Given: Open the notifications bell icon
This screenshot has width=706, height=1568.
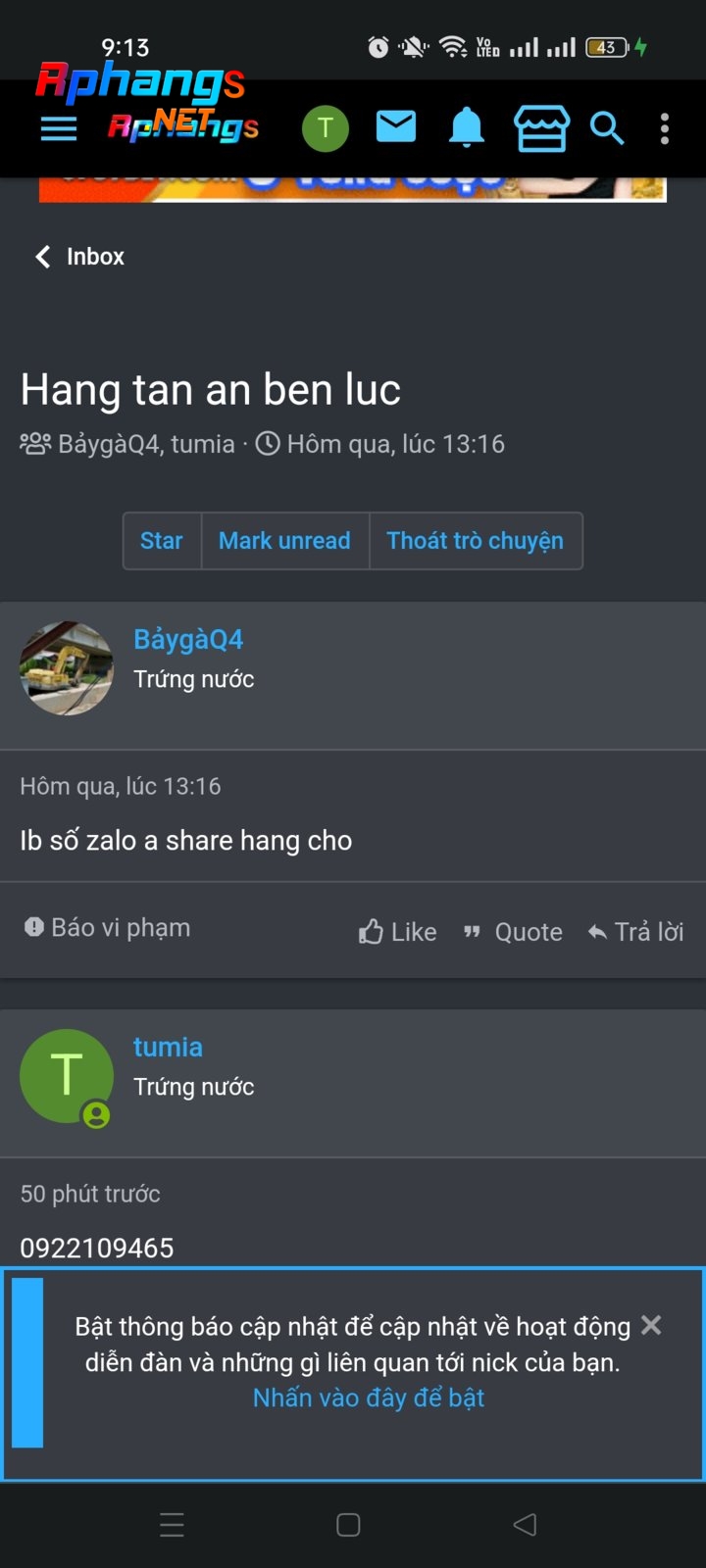Looking at the screenshot, I should (x=467, y=127).
